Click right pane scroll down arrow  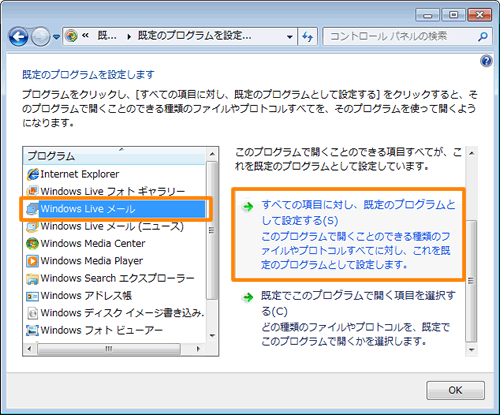point(471,350)
